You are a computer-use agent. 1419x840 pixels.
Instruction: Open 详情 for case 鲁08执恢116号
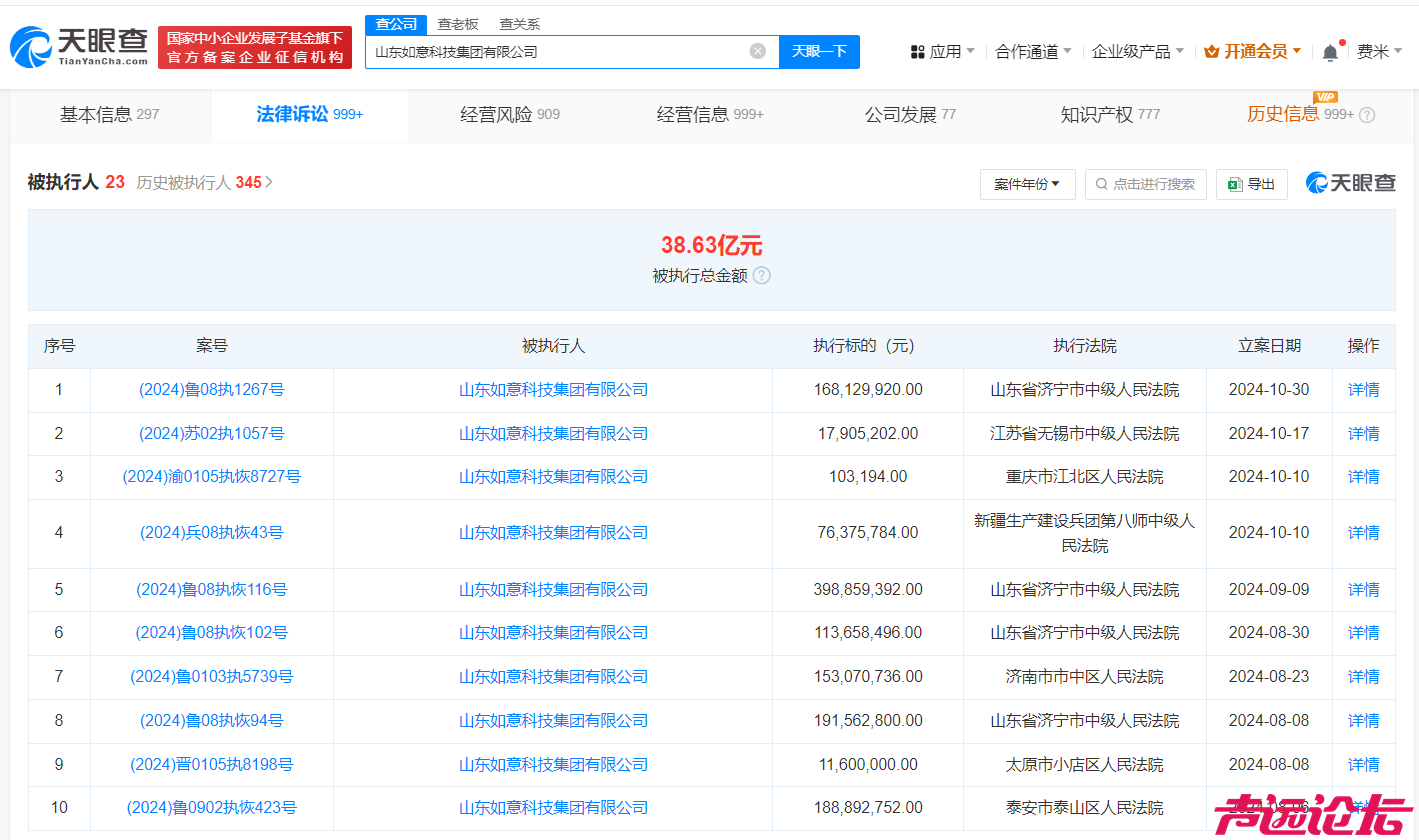pyautogui.click(x=1363, y=590)
